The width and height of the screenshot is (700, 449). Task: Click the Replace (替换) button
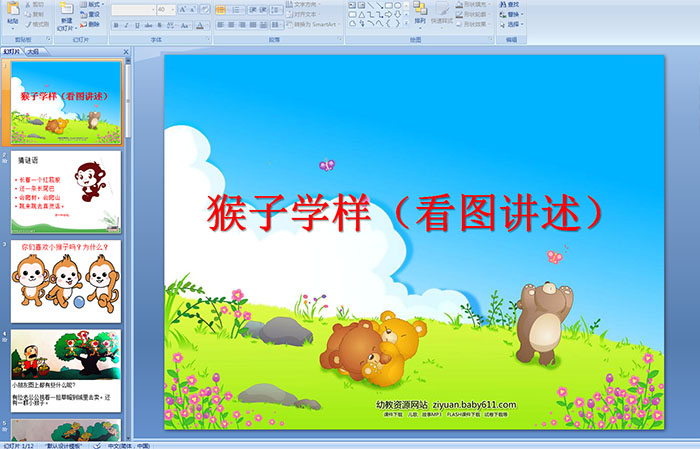512,14
